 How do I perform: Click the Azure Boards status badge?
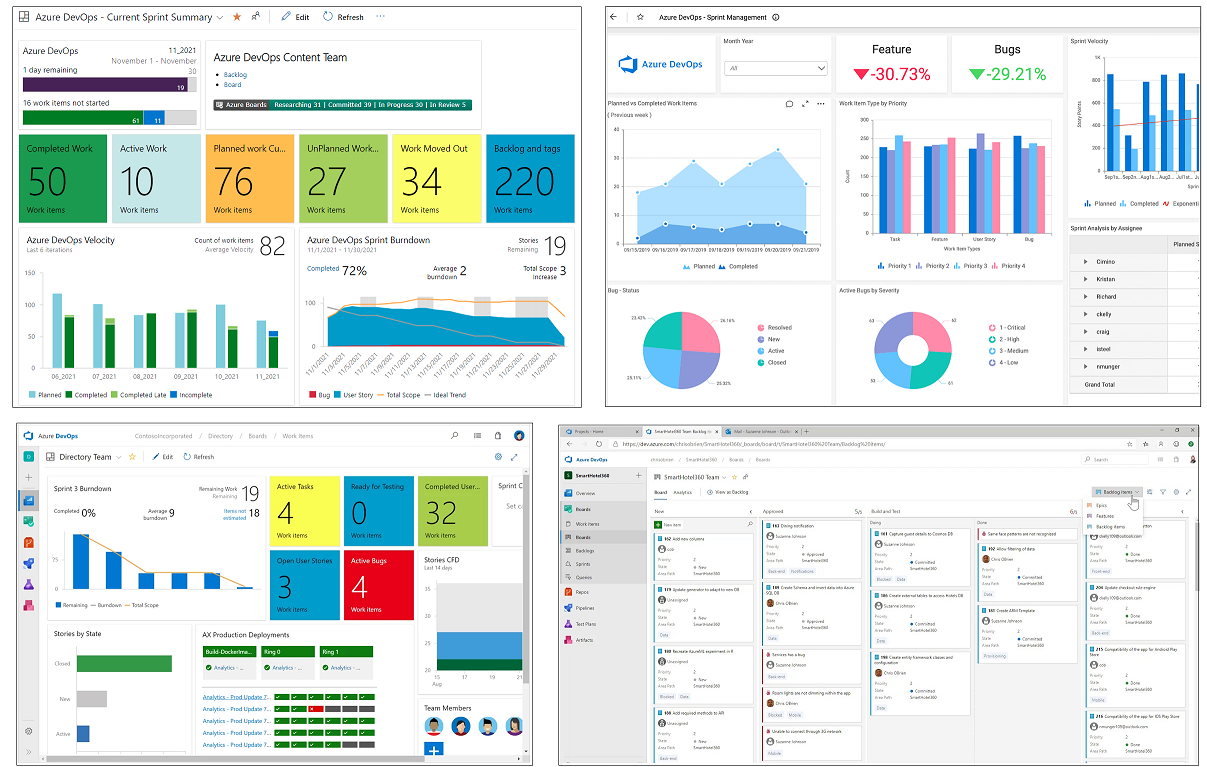[x=342, y=105]
